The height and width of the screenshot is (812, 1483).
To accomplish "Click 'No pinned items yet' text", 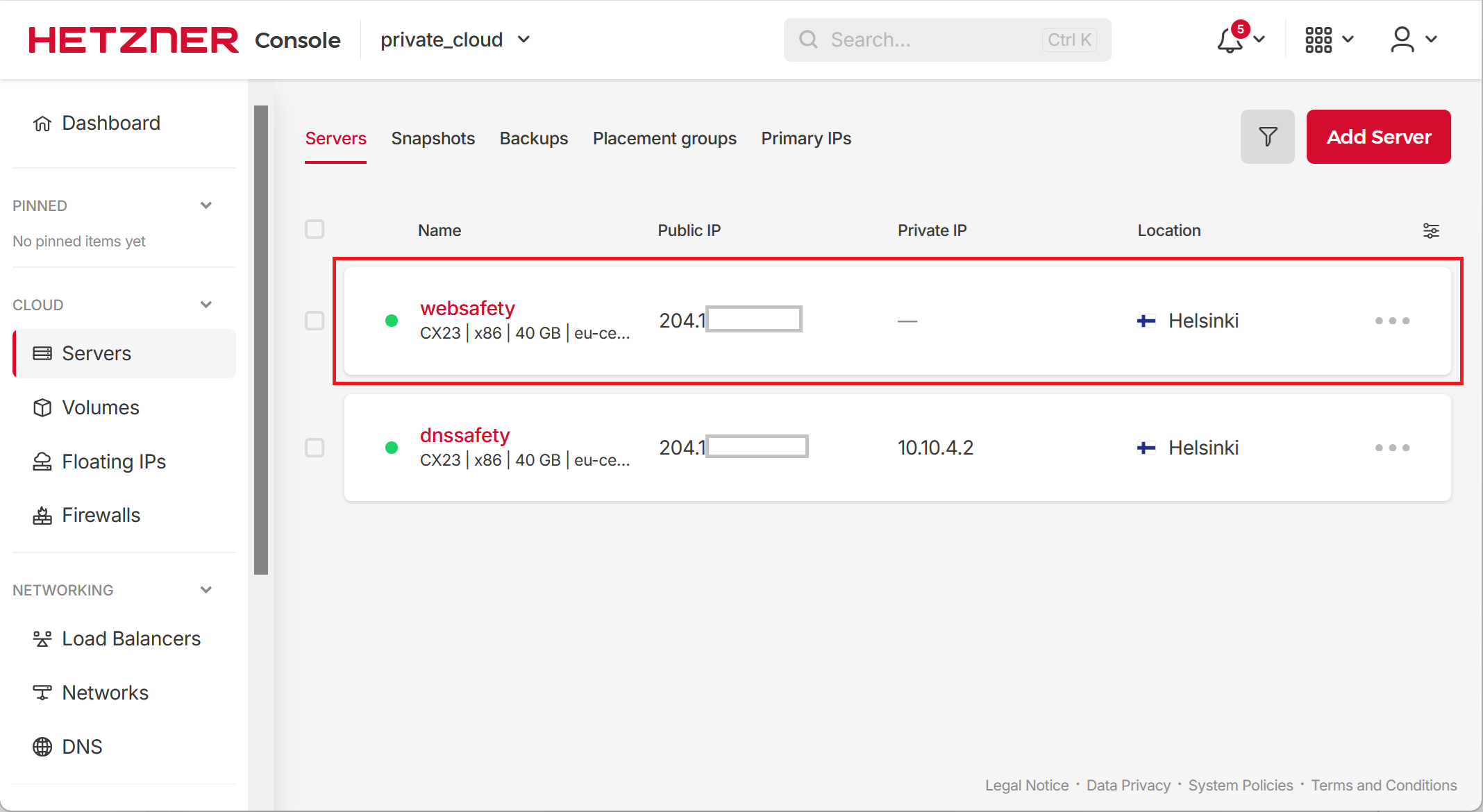I will click(79, 242).
